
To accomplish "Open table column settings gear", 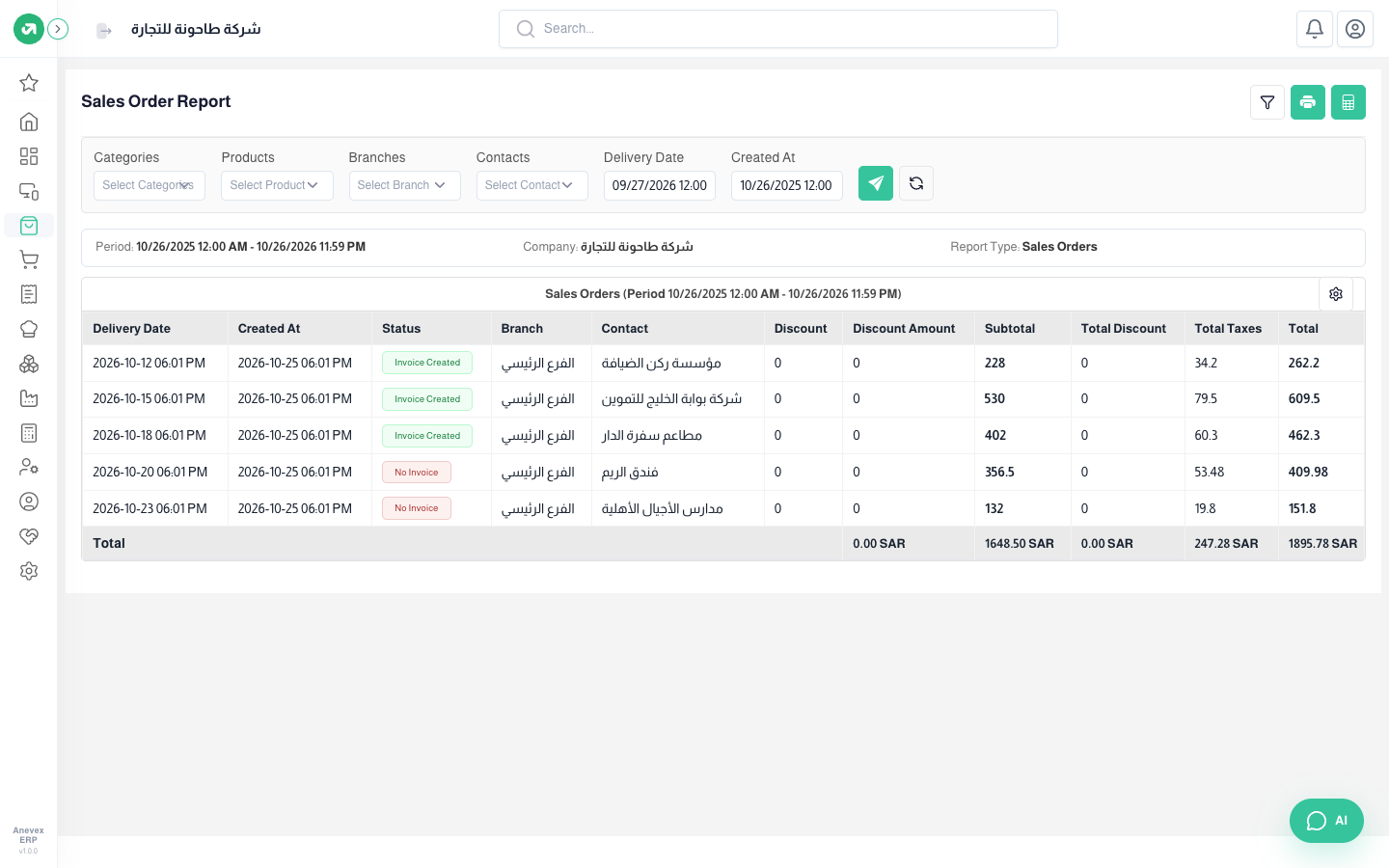I will [1336, 294].
